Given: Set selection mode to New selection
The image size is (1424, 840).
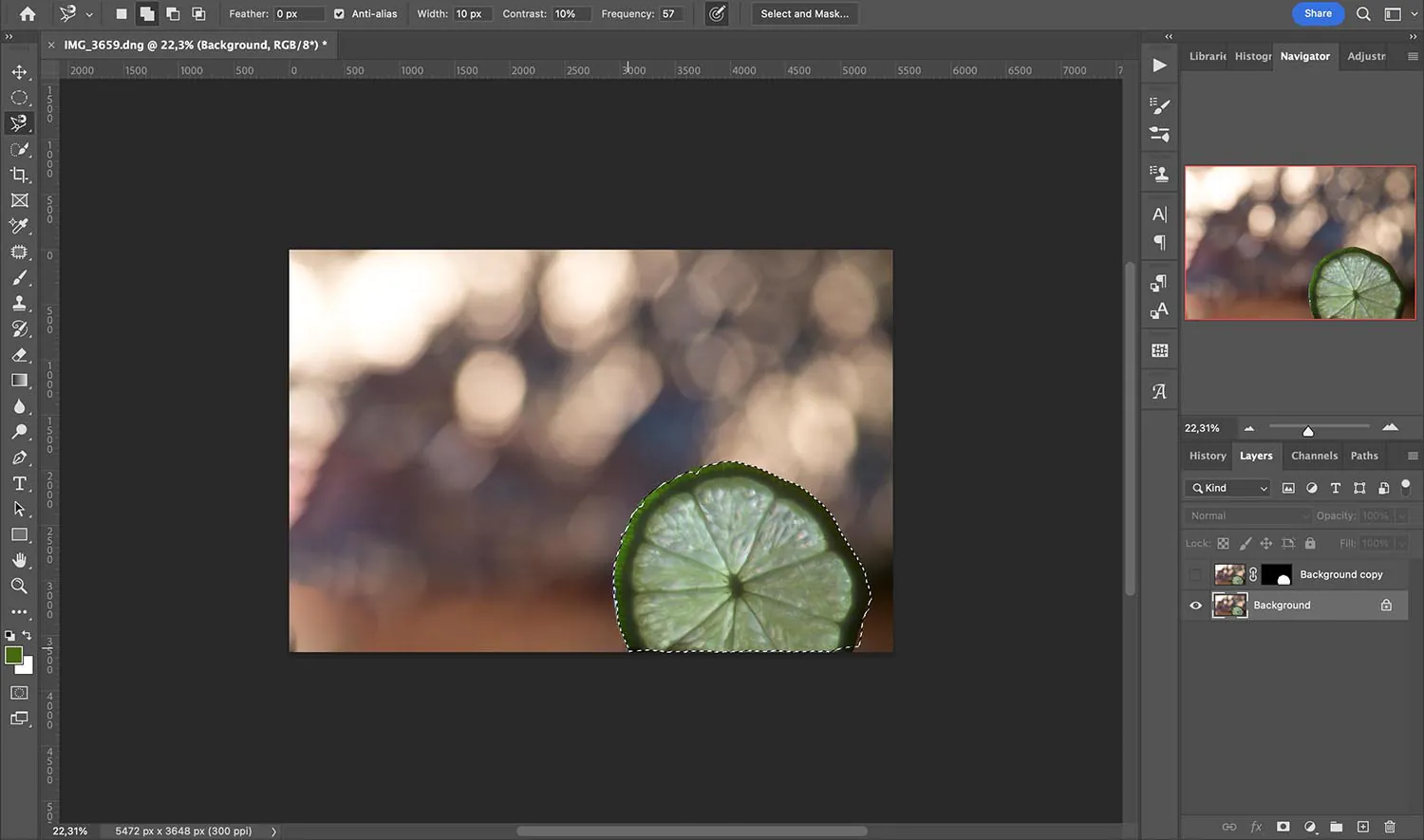Looking at the screenshot, I should click(121, 14).
